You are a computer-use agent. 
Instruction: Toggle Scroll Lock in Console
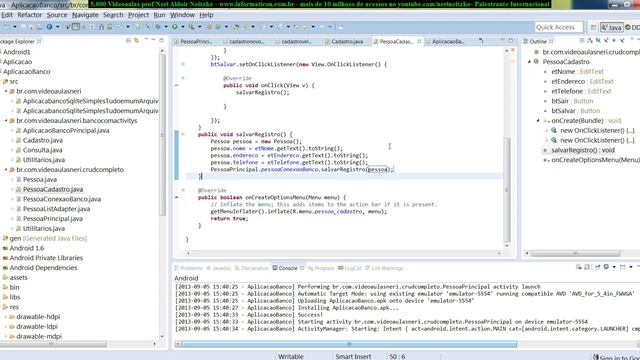(x=587, y=267)
